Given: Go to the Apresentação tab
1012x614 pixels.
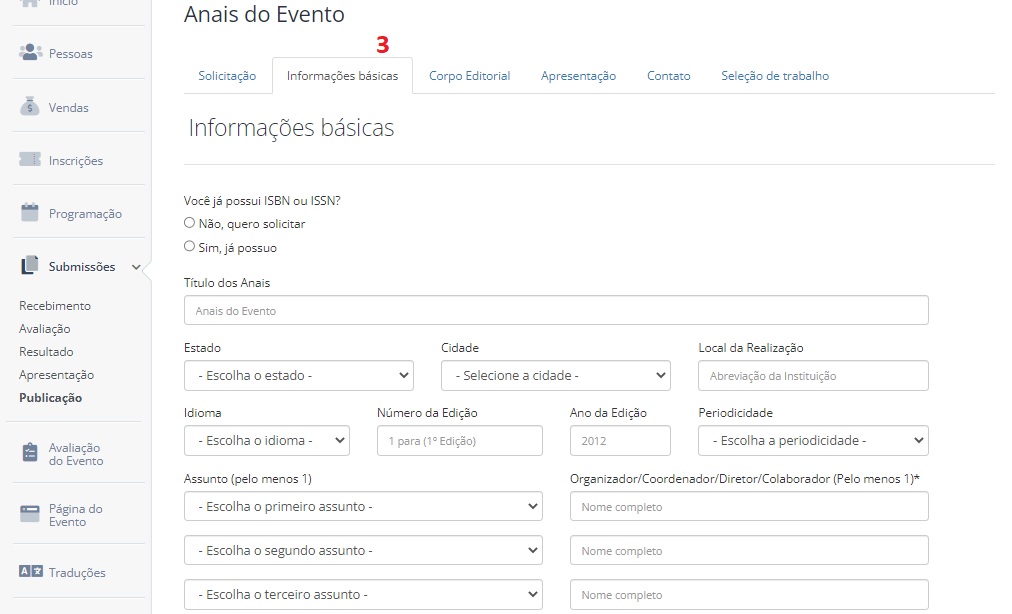Looking at the screenshot, I should pyautogui.click(x=578, y=76).
